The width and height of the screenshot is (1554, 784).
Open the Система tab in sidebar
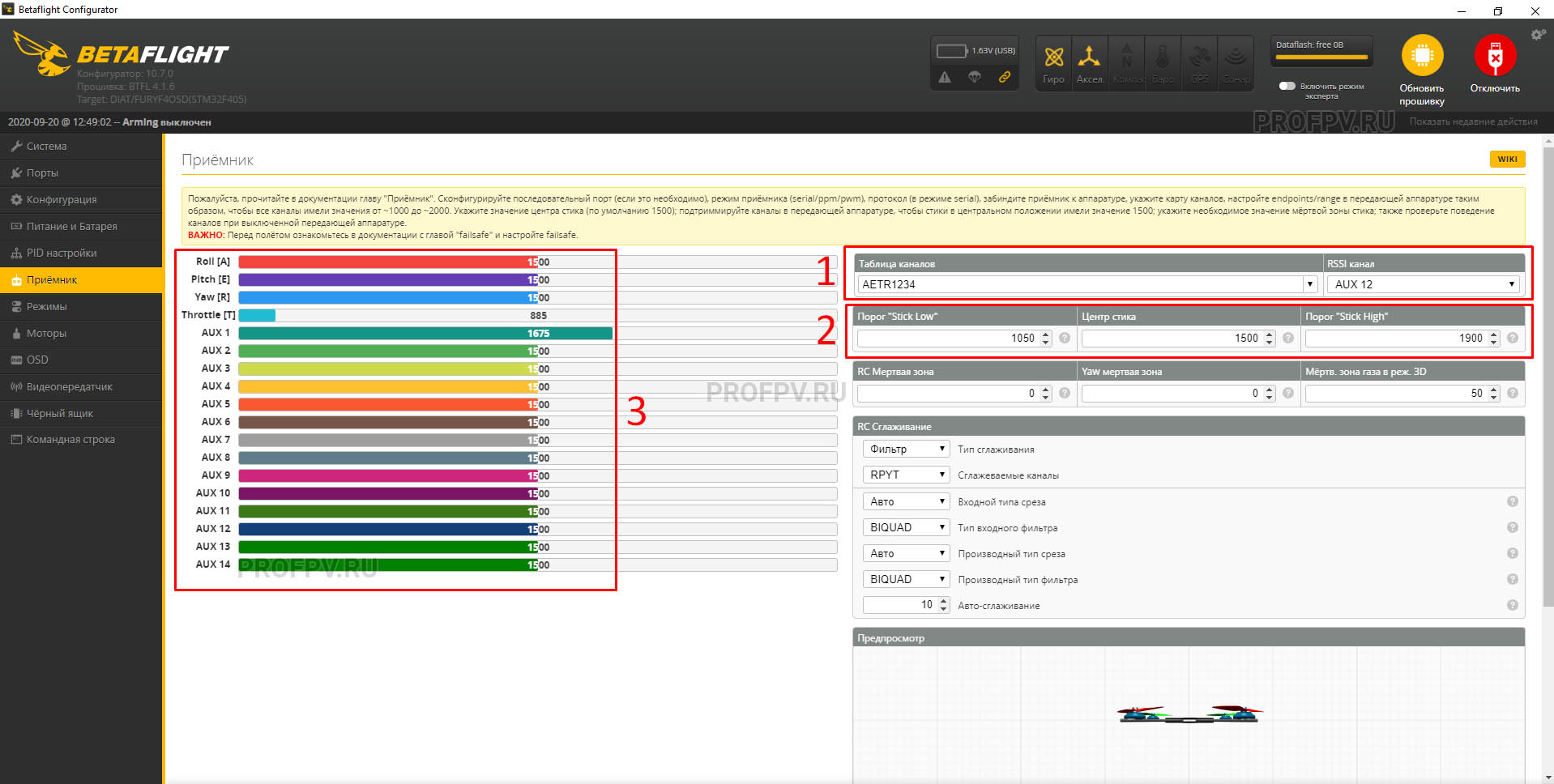coord(81,147)
